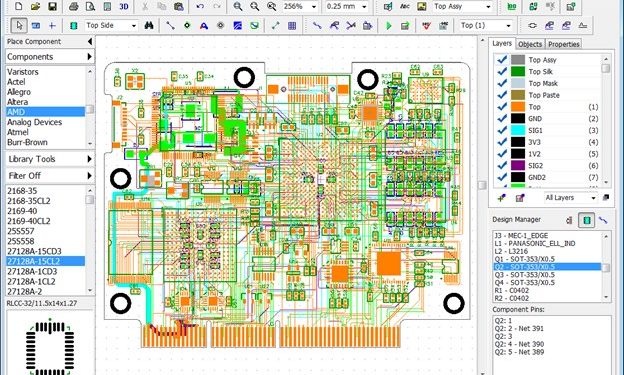Toggle visibility of Top Paste layer
The image size is (624, 375).
pos(502,95)
